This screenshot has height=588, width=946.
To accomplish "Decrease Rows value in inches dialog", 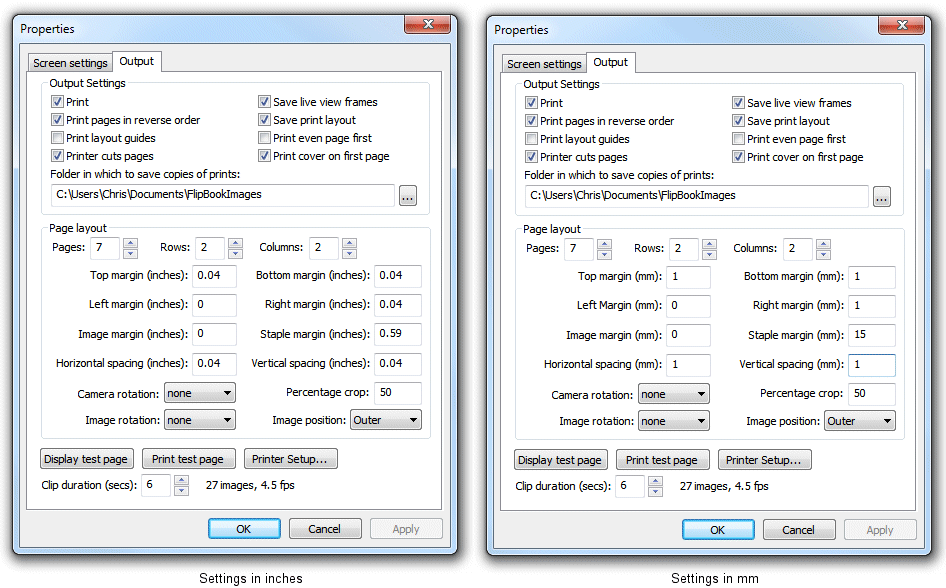I will tap(235, 253).
